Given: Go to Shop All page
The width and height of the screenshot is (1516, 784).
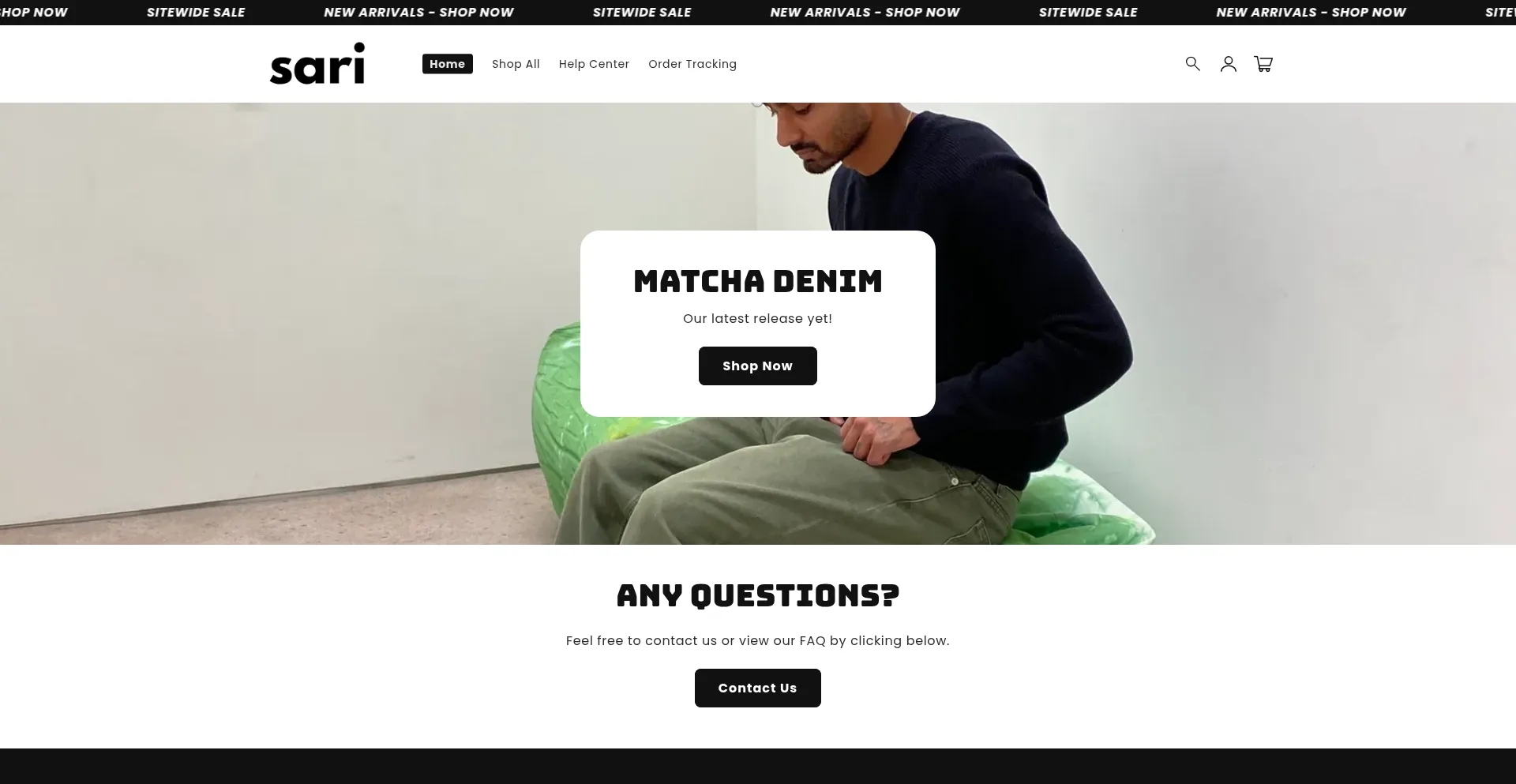Looking at the screenshot, I should tap(516, 64).
